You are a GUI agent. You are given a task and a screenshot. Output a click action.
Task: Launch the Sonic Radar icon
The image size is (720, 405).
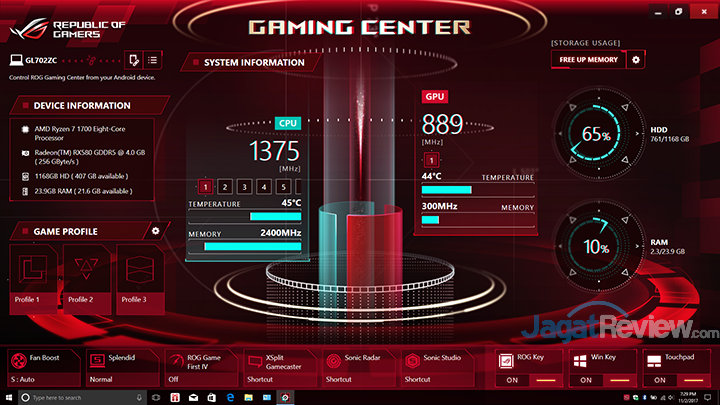(333, 361)
